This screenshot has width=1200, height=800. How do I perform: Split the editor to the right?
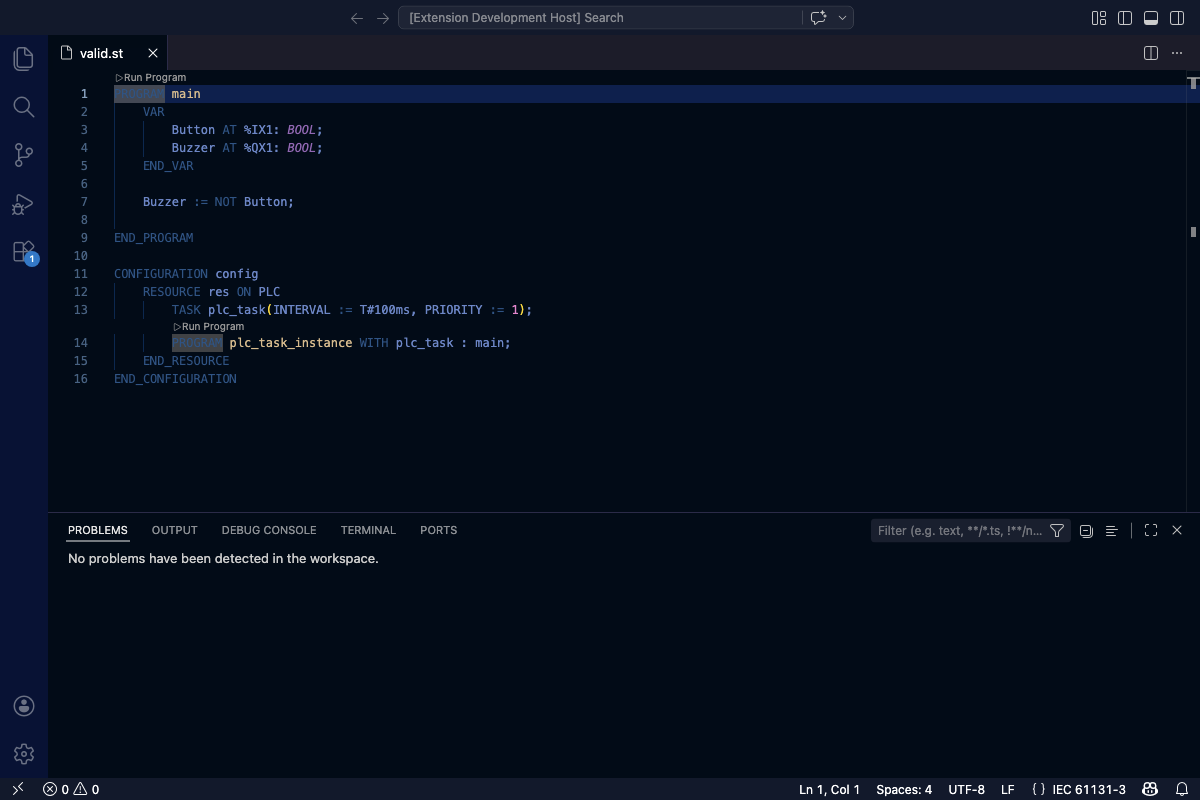1151,53
